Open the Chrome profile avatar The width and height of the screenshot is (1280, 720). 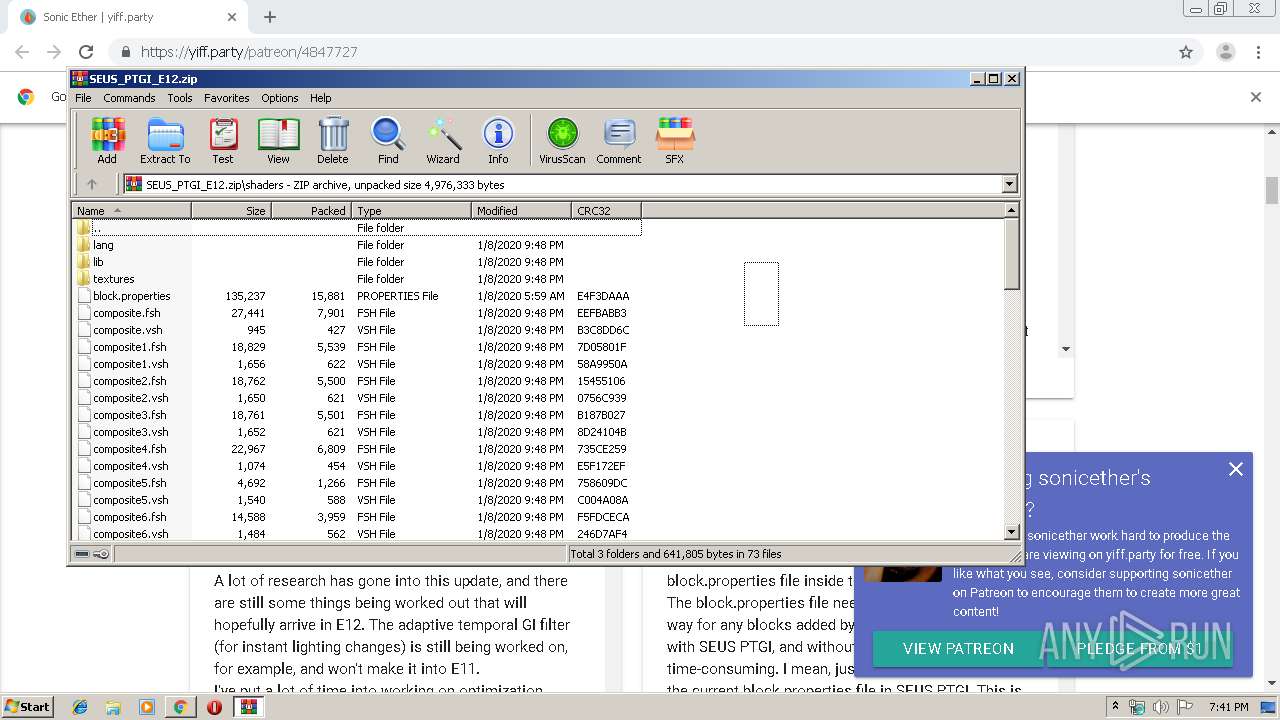1225,52
